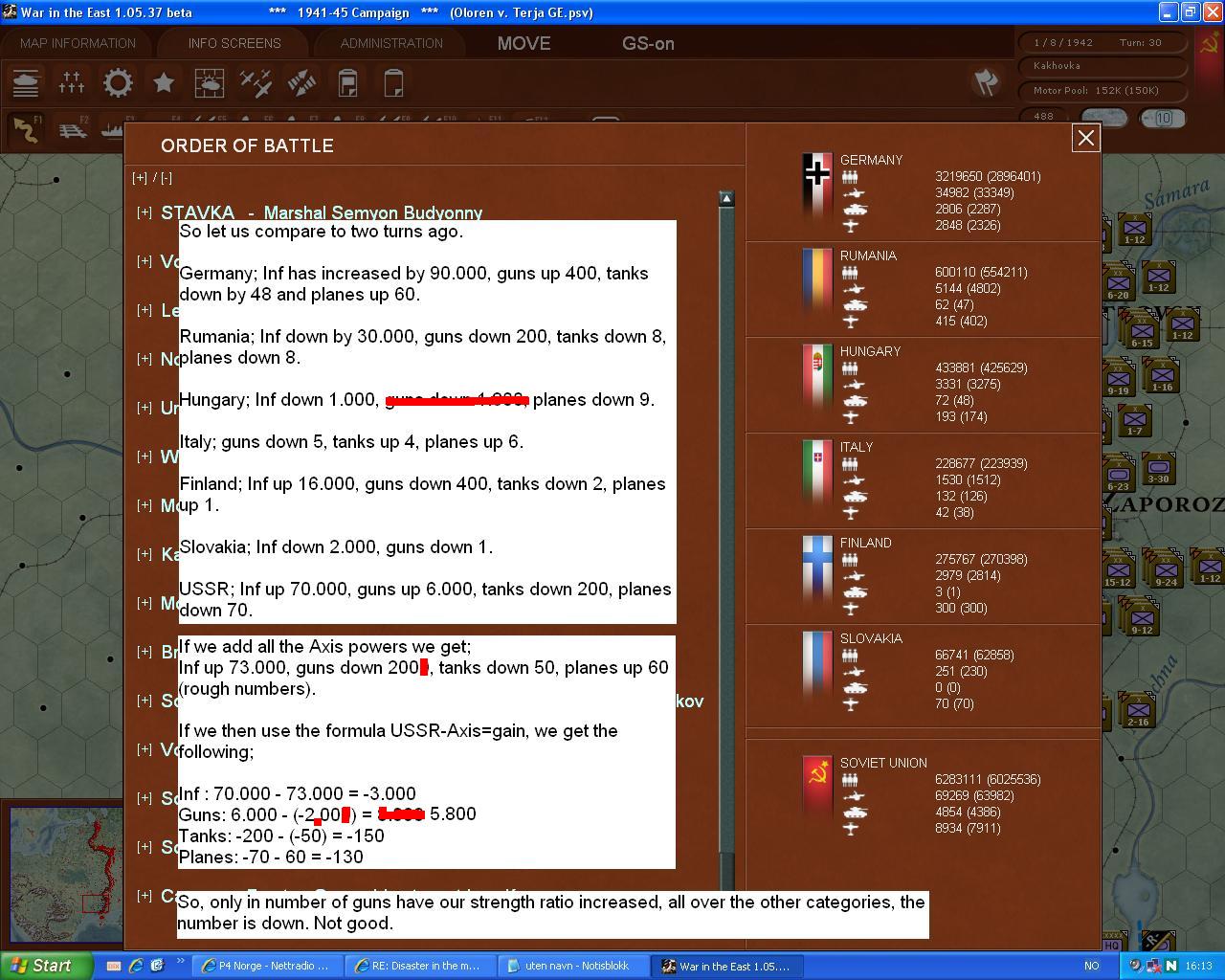Open the commanders report icon with soldiers
1225x980 pixels.
(x=72, y=83)
